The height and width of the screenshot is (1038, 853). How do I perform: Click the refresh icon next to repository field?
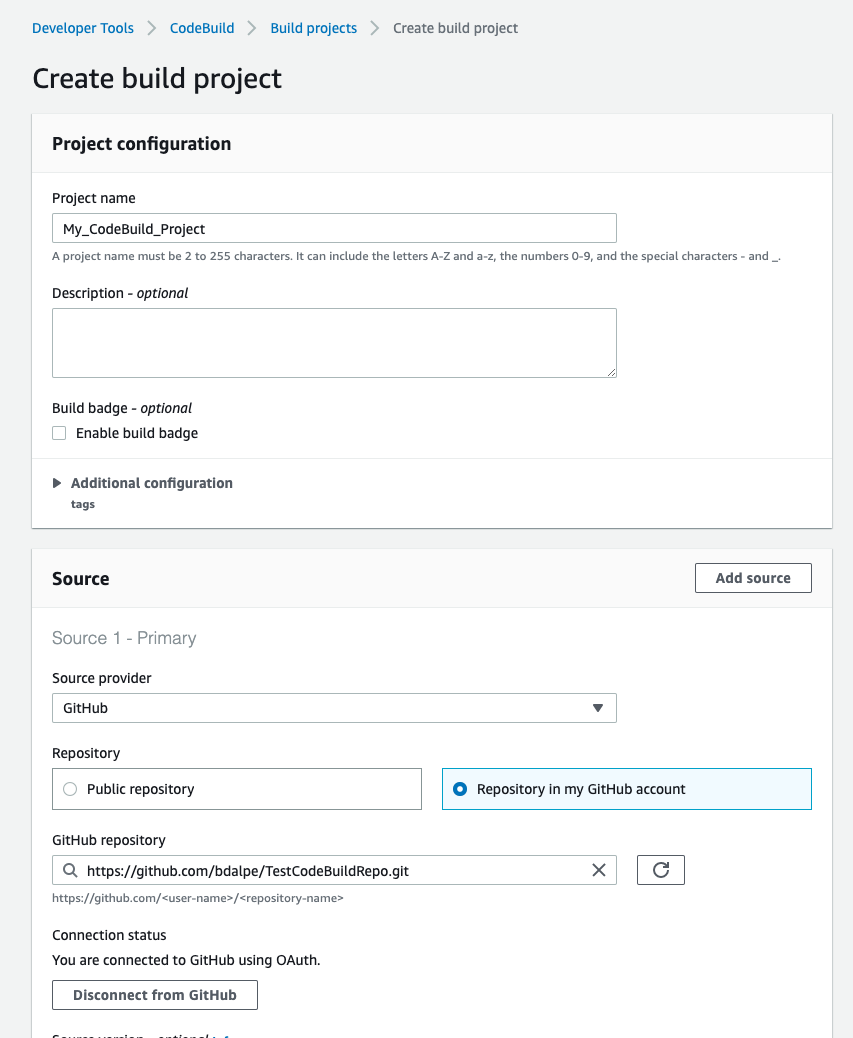point(660,869)
